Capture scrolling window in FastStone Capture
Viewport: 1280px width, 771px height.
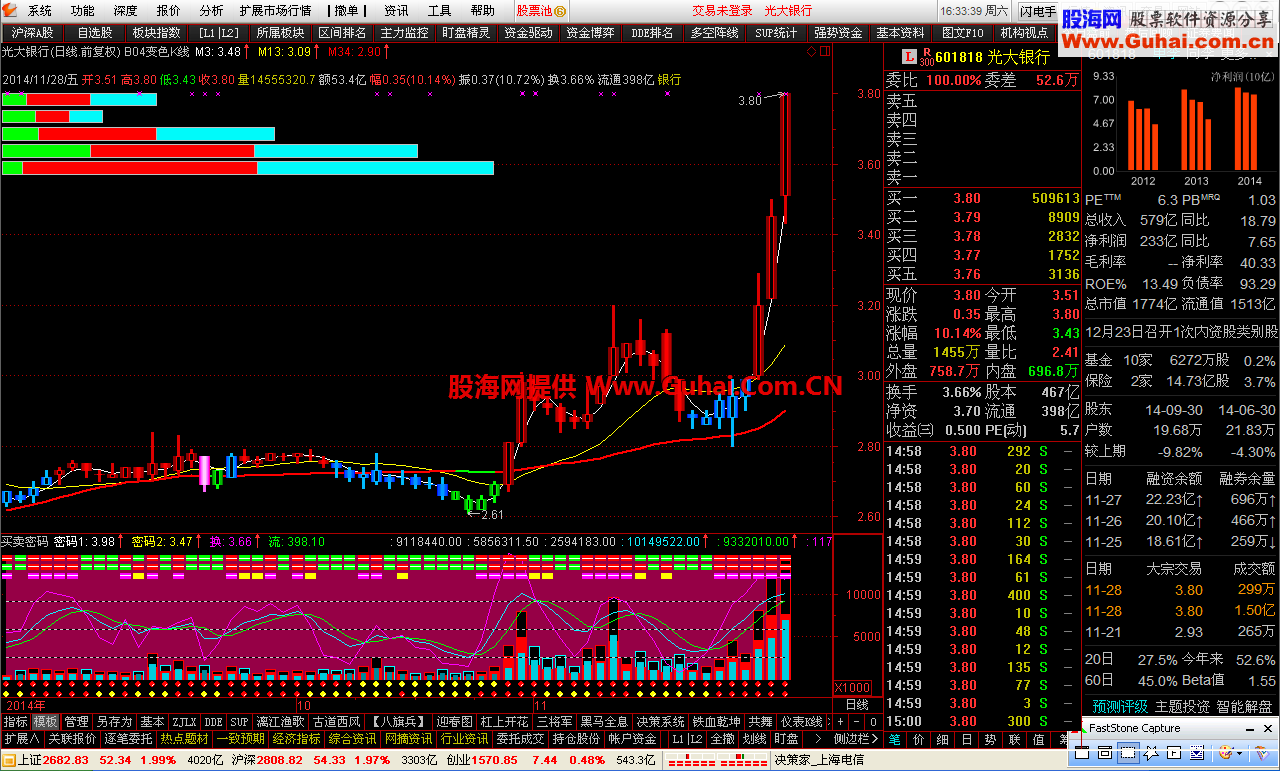(x=1196, y=754)
